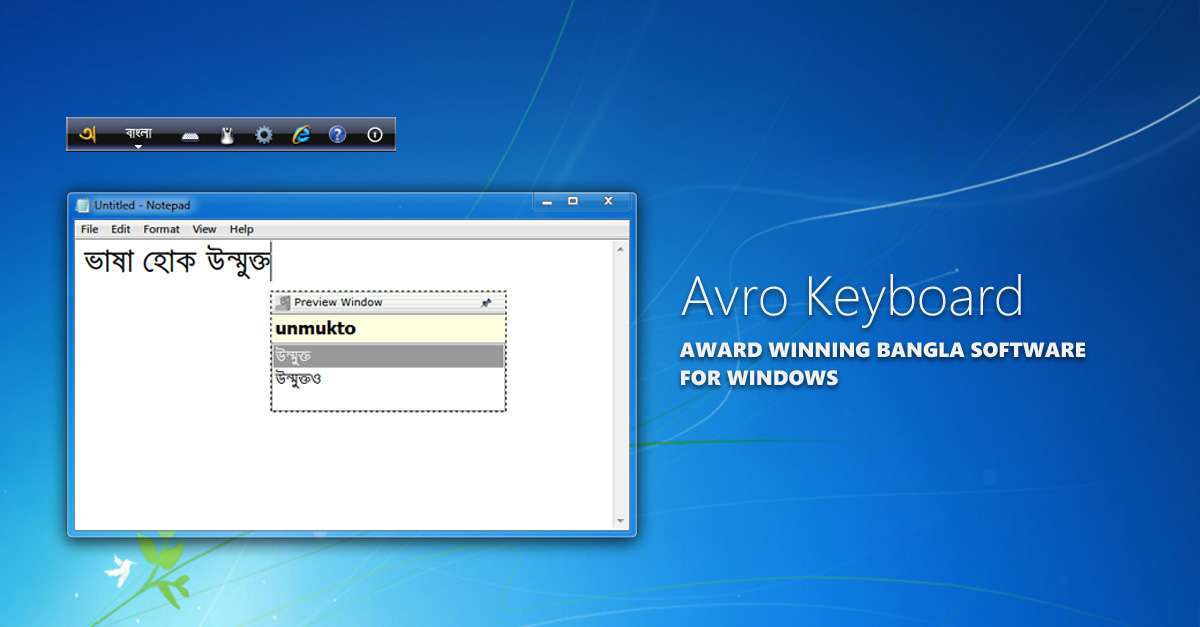Open the Notepad Help menu
Viewport: 1200px width, 627px height.
[x=241, y=229]
